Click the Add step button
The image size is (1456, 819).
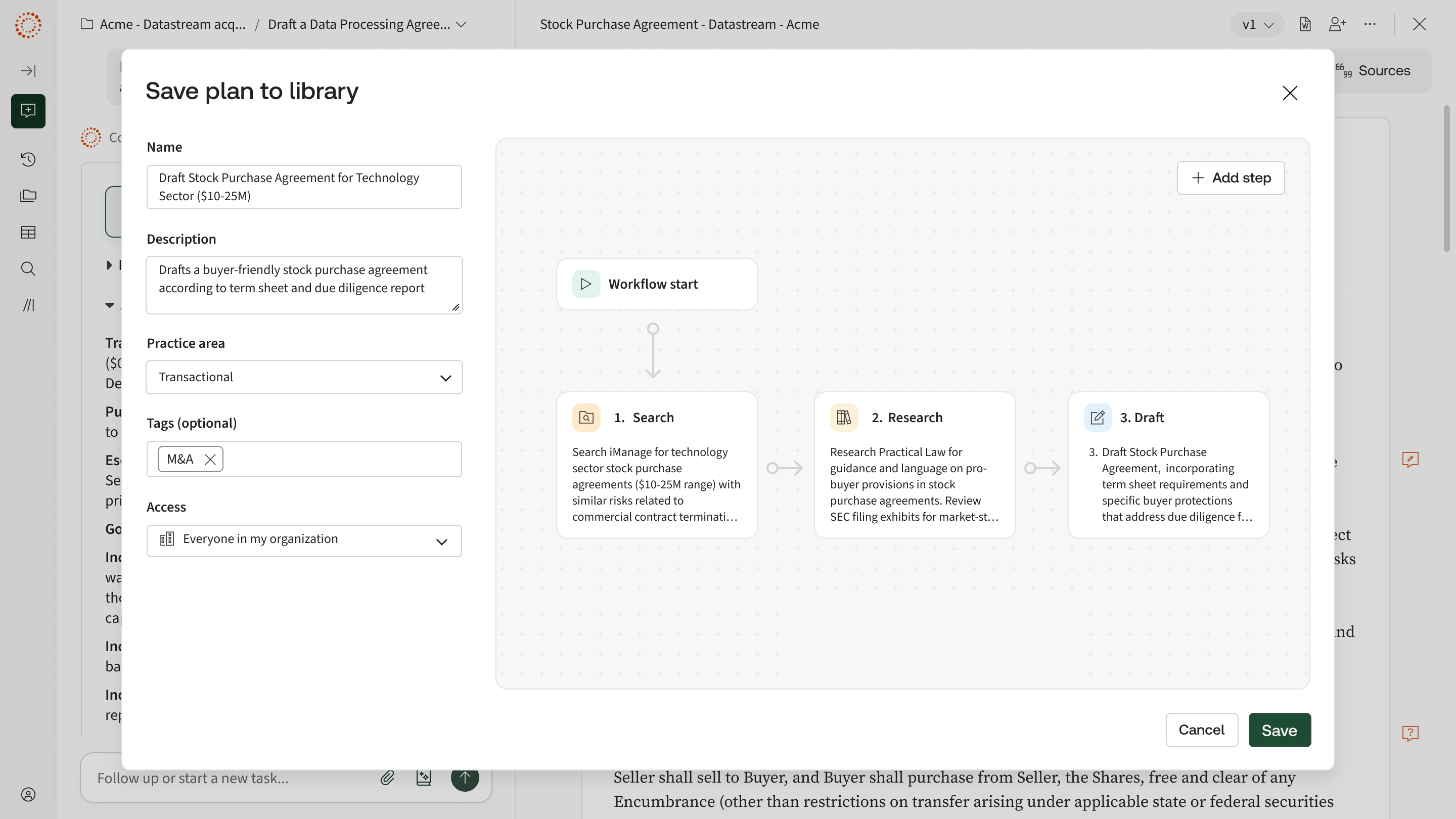coord(1231,178)
